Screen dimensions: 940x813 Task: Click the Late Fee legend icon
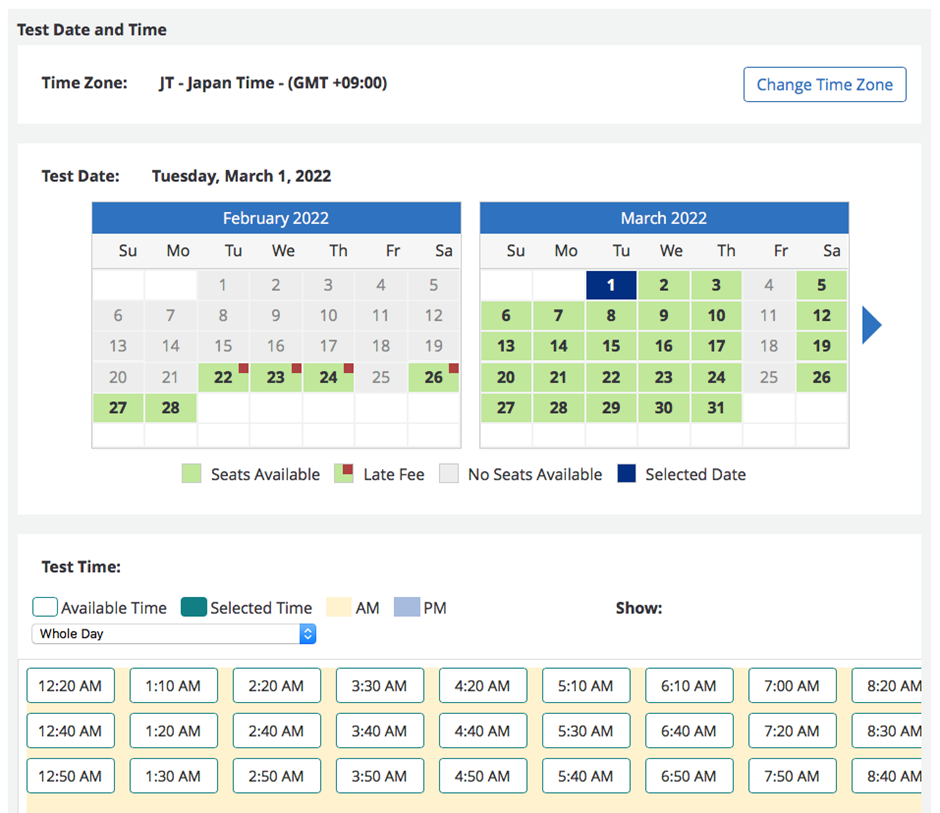coord(344,474)
